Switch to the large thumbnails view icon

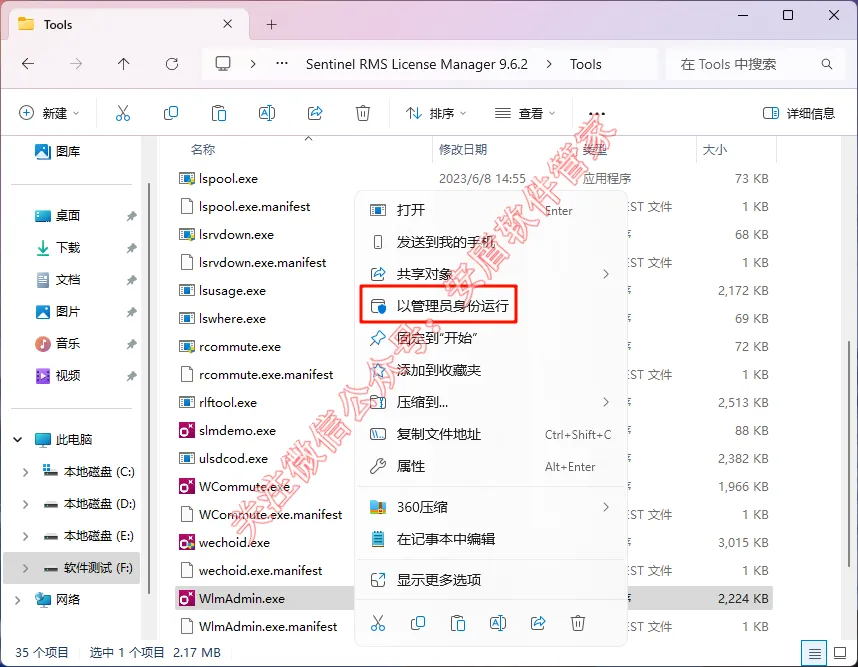click(840, 653)
